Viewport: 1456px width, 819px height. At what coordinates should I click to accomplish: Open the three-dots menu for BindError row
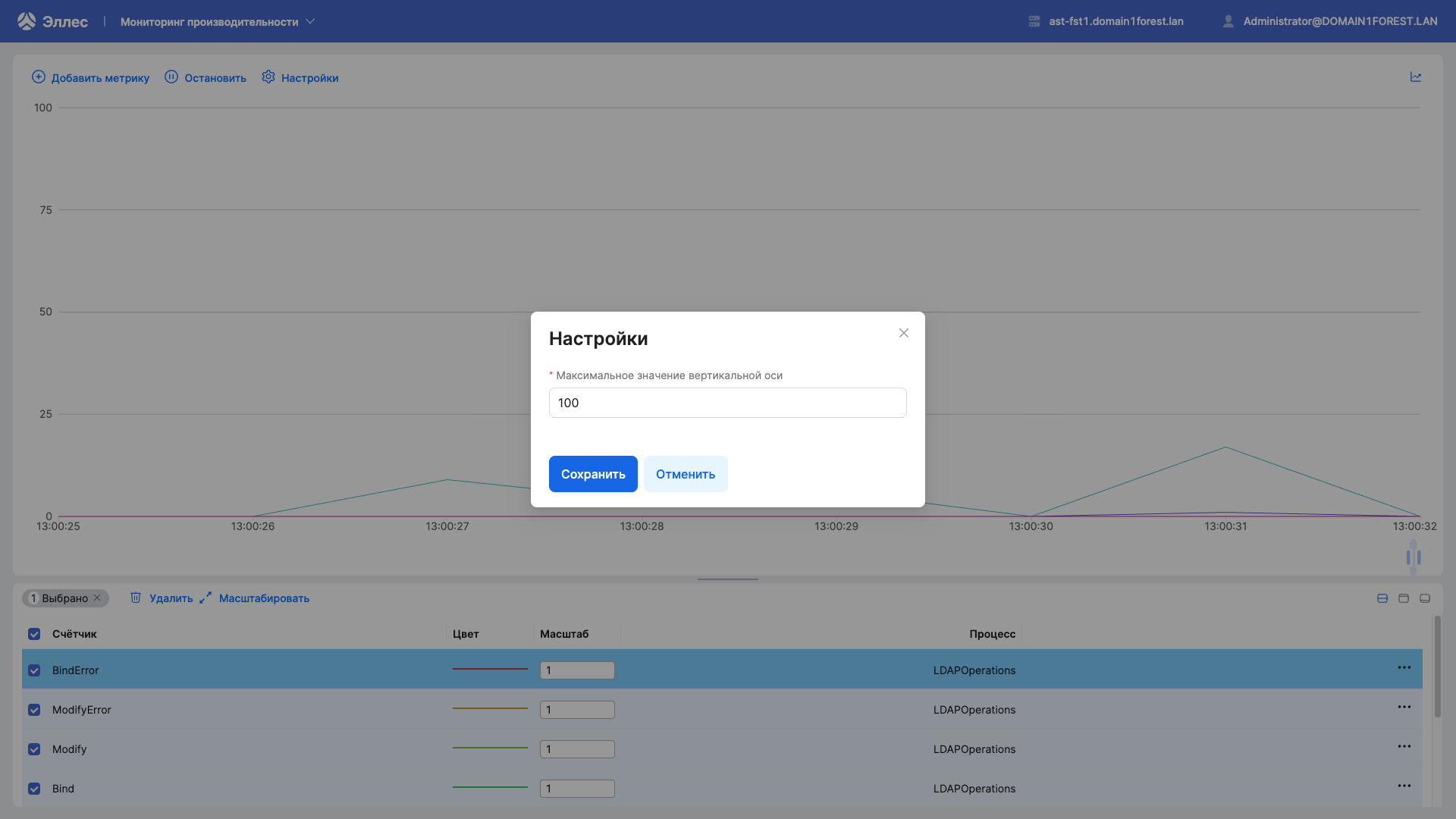(1404, 668)
